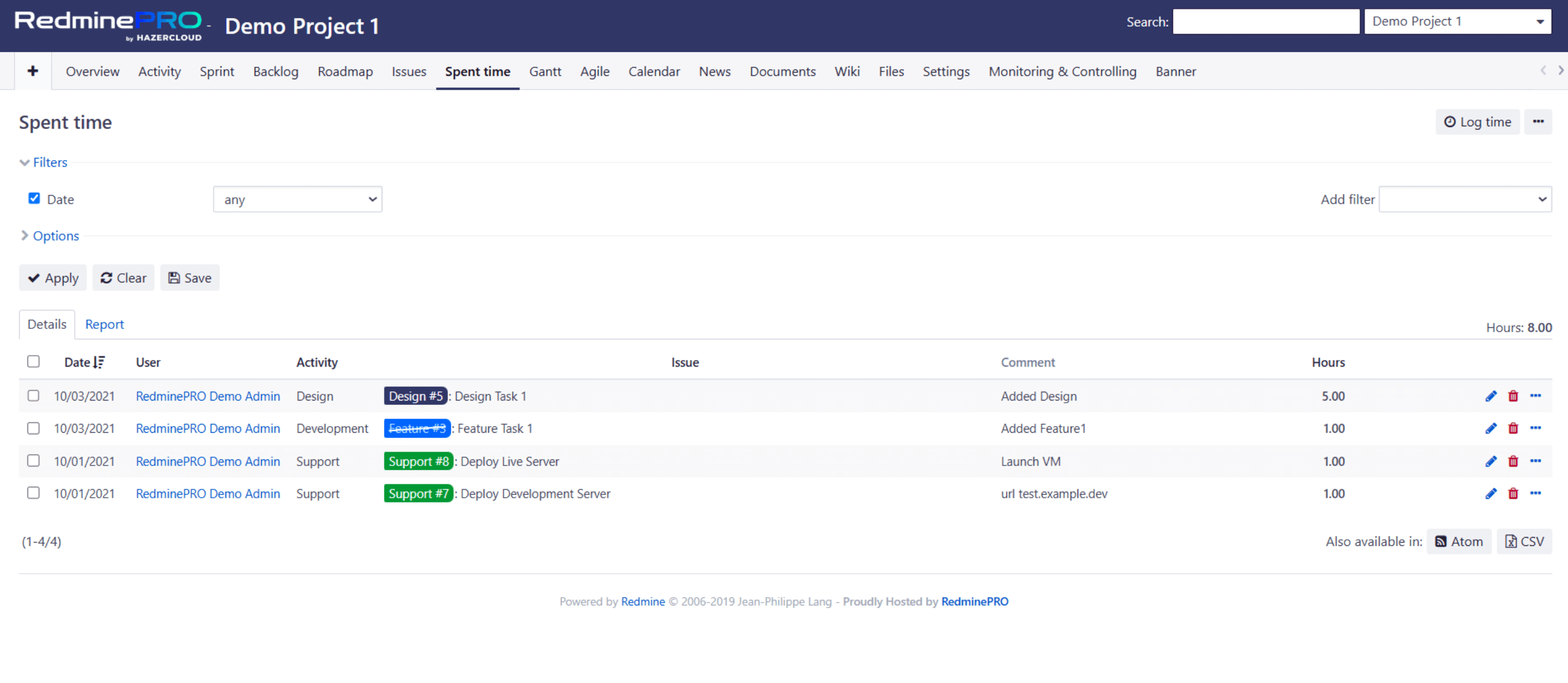Image resolution: width=1568 pixels, height=683 pixels.
Task: Click the Apply button in filters
Action: point(53,278)
